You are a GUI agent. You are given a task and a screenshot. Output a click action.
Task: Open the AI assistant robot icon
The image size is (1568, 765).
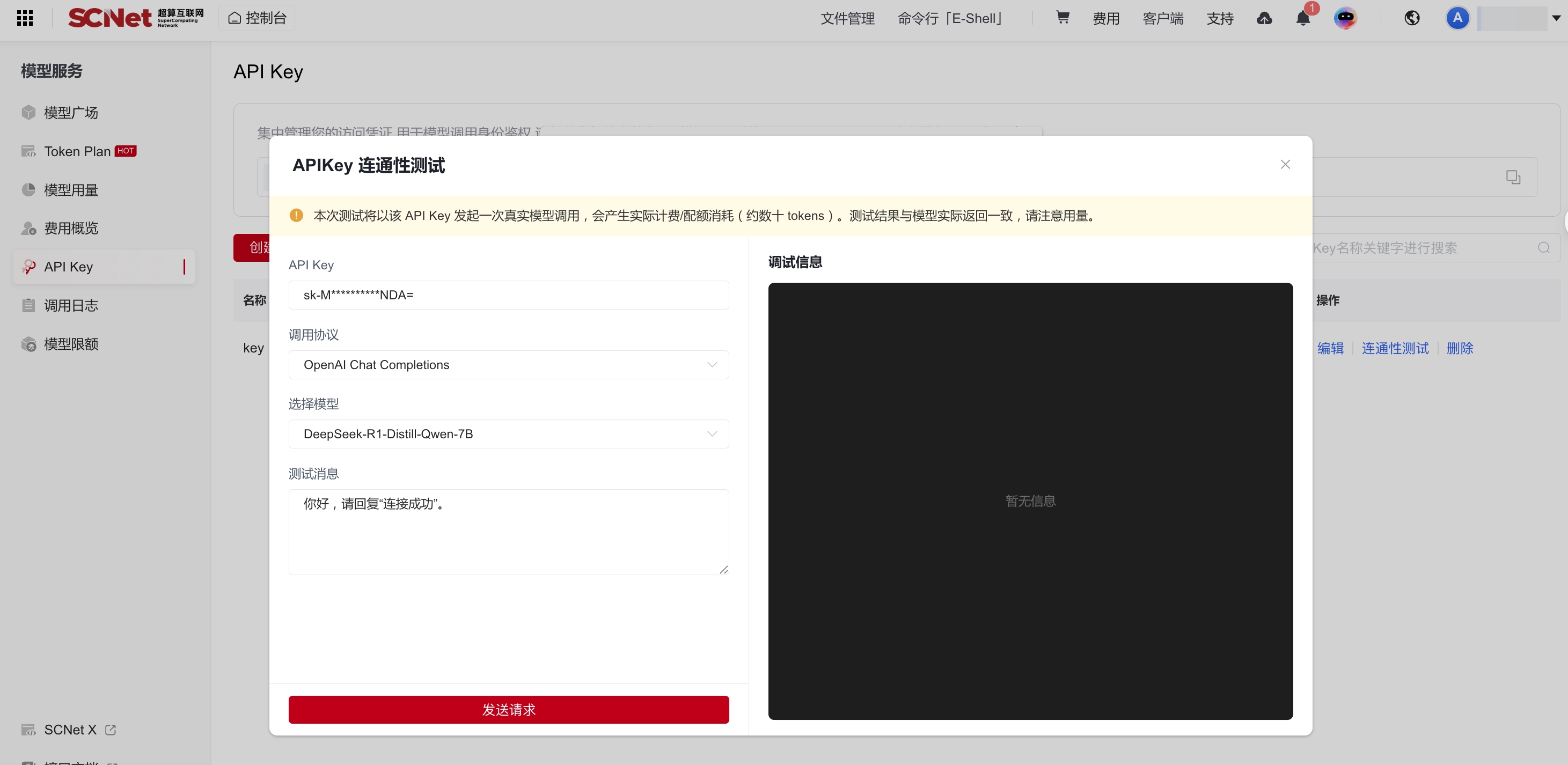tap(1345, 18)
